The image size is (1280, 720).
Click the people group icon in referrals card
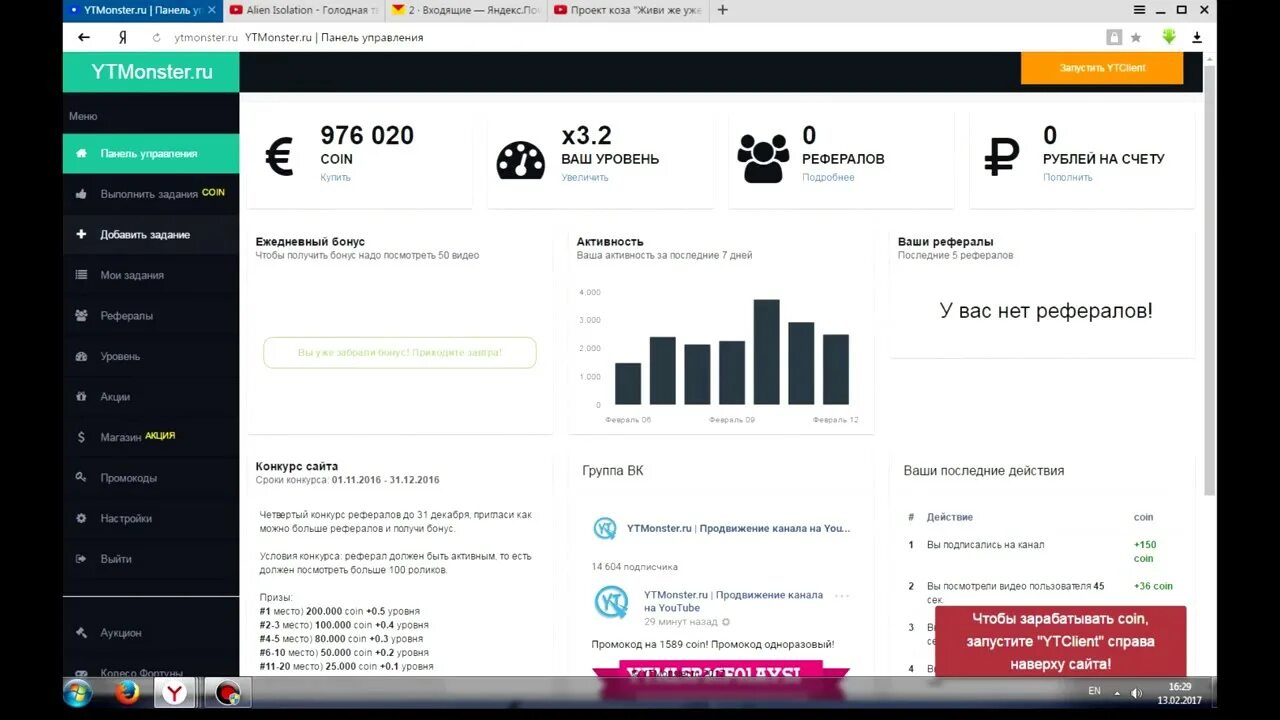763,158
